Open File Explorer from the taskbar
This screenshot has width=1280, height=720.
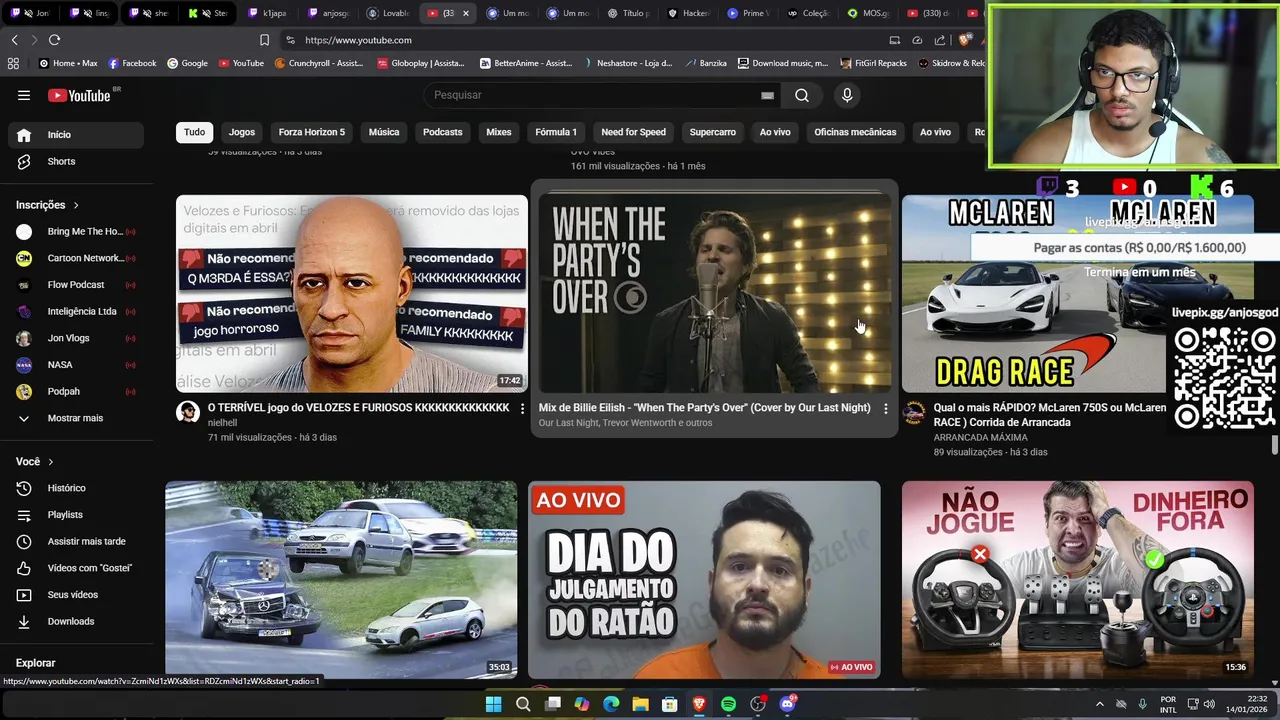pyautogui.click(x=640, y=704)
